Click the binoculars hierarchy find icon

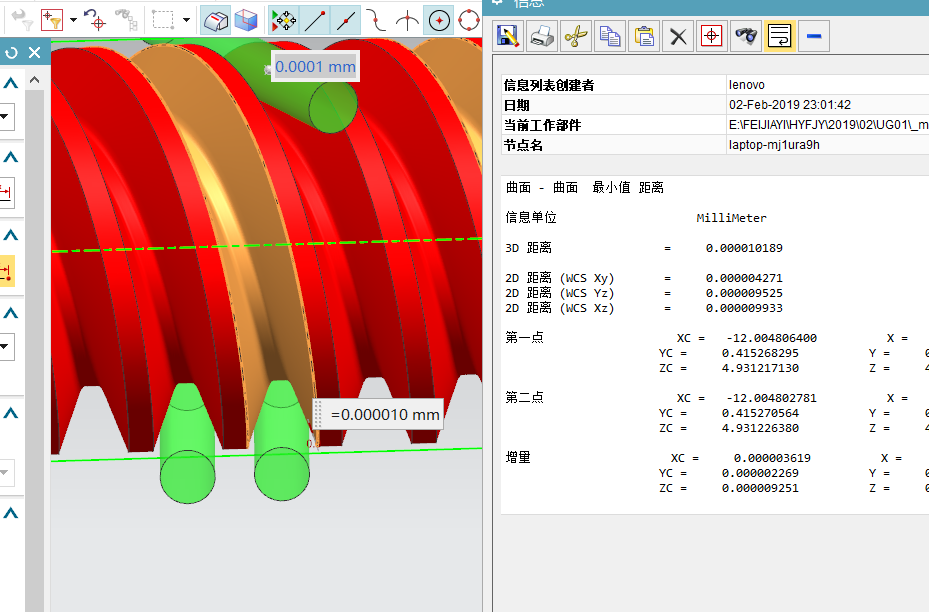(x=126, y=20)
